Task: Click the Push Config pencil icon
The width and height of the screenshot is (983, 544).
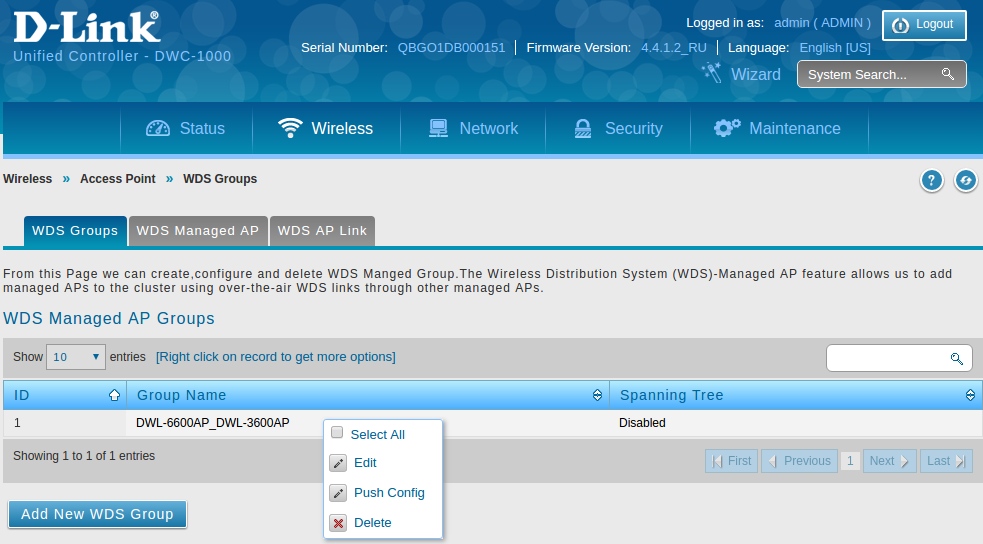Action: point(338,493)
